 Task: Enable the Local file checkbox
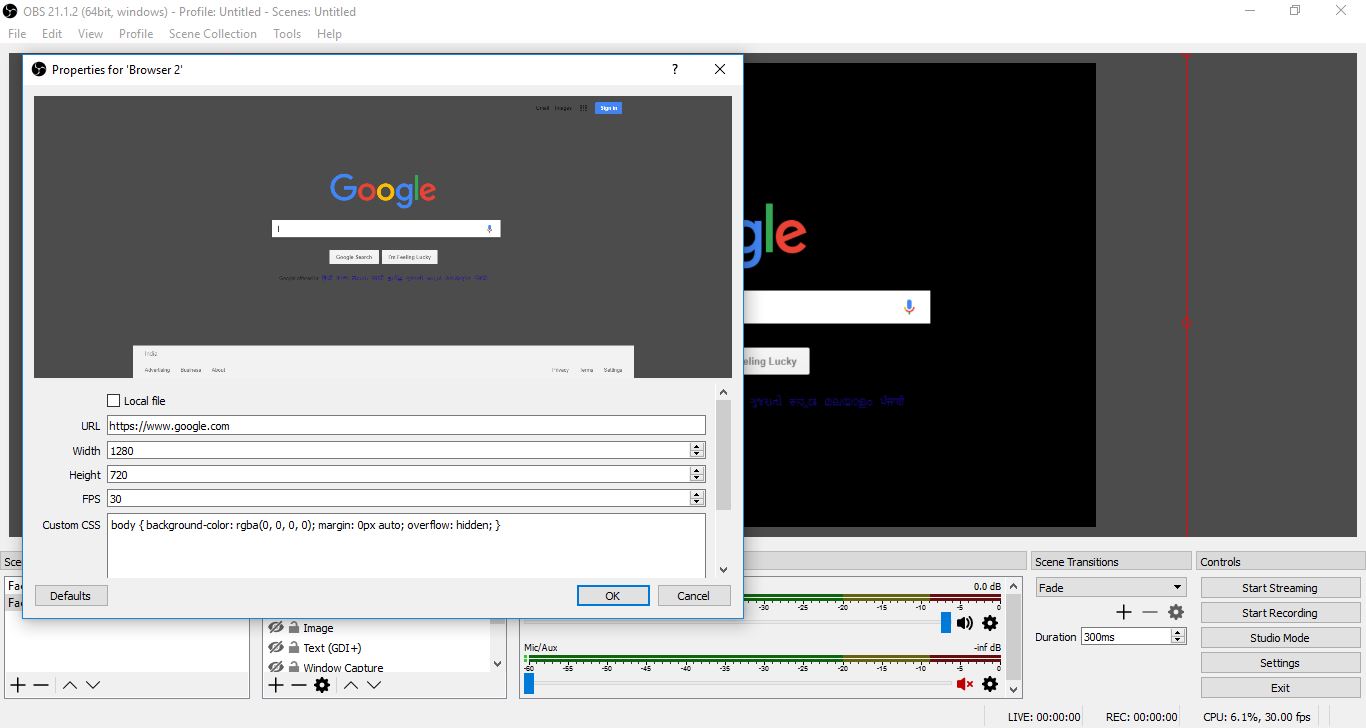(113, 401)
